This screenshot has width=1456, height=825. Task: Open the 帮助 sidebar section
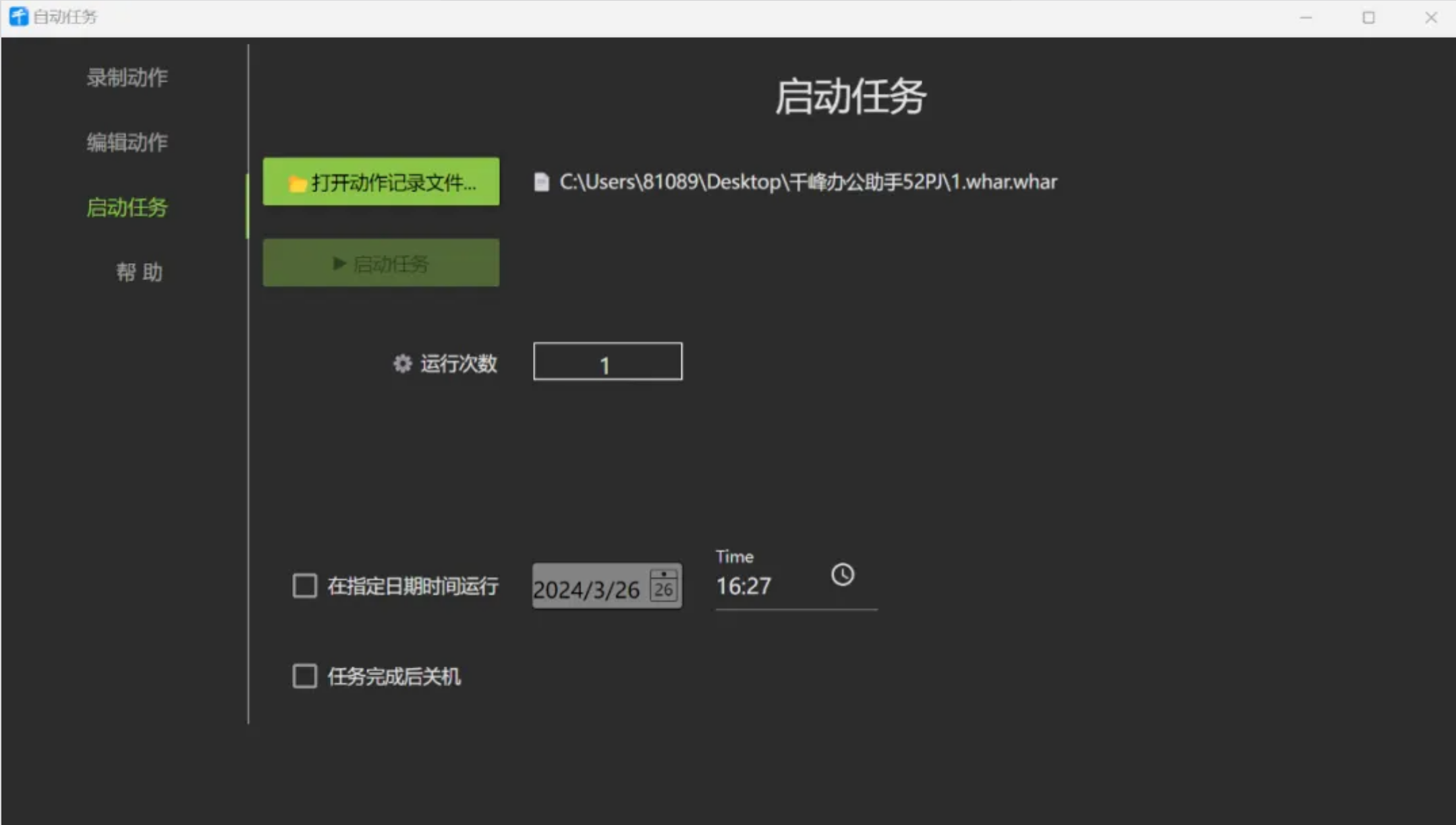point(139,272)
